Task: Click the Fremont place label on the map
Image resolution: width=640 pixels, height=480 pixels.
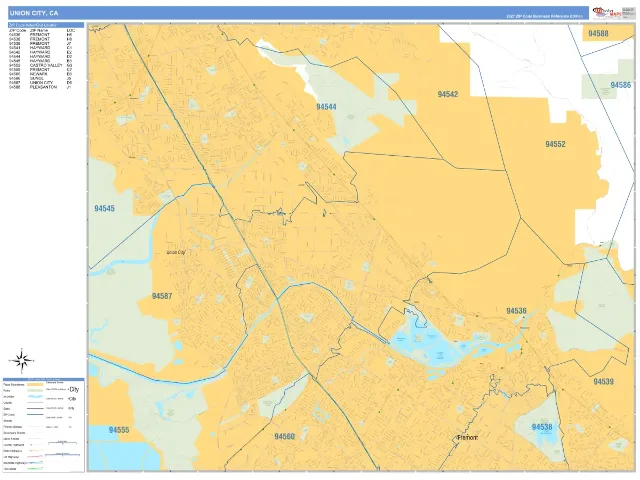Action: pos(467,438)
